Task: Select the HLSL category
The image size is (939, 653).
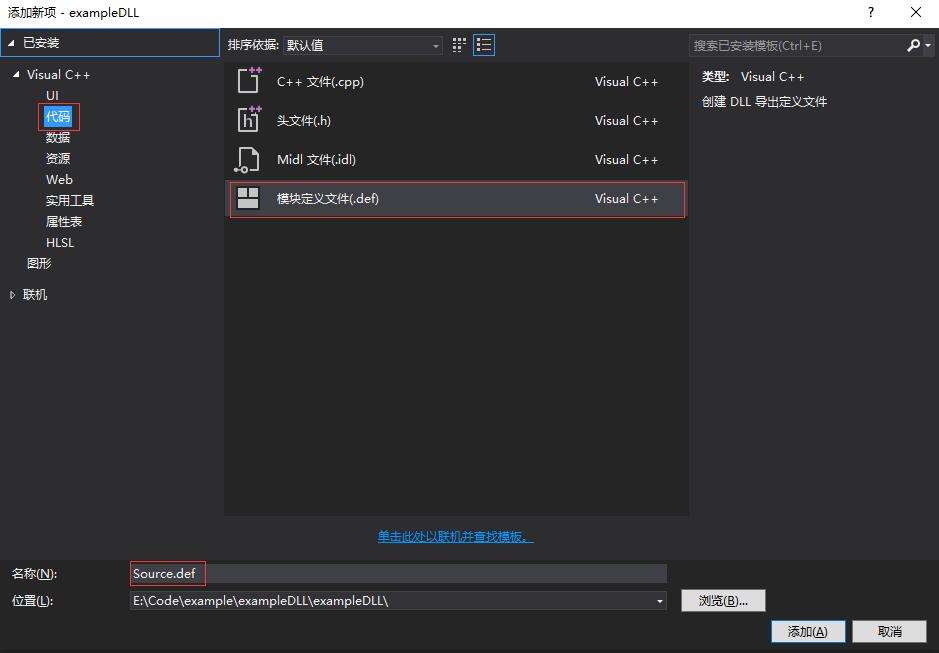Action: tap(60, 242)
